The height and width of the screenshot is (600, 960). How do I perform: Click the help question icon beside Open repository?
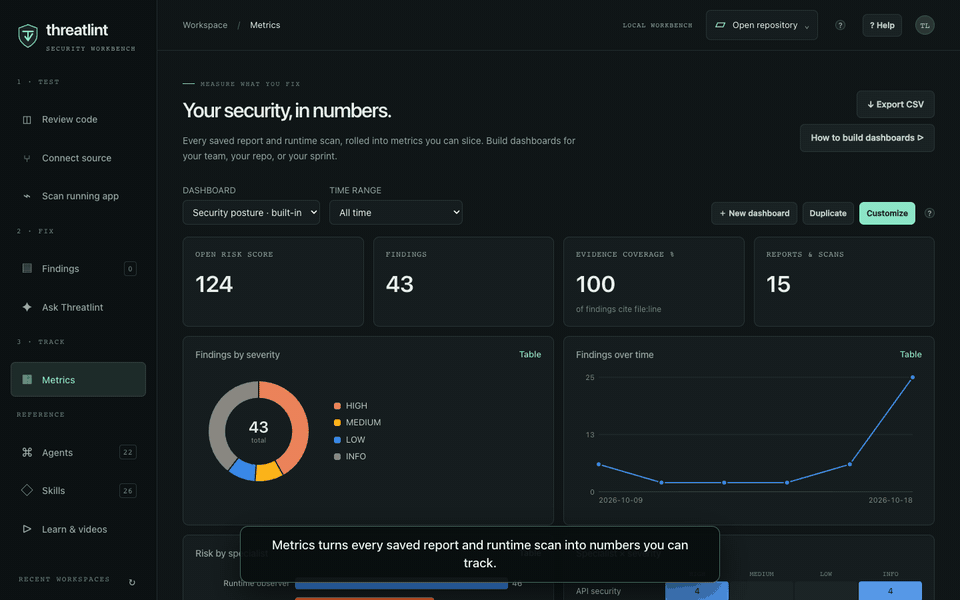point(840,25)
